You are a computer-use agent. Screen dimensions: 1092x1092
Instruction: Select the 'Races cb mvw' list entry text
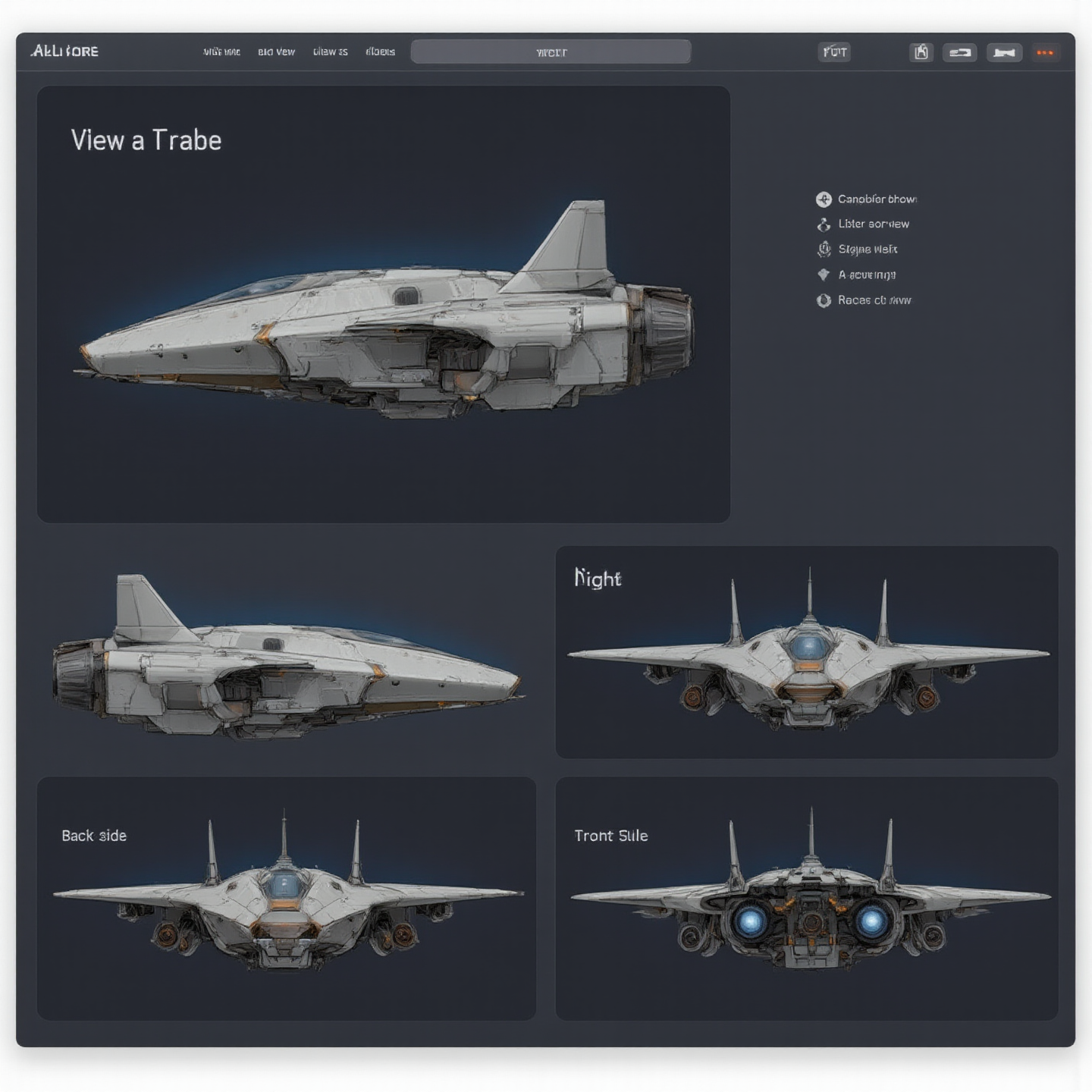(x=874, y=300)
